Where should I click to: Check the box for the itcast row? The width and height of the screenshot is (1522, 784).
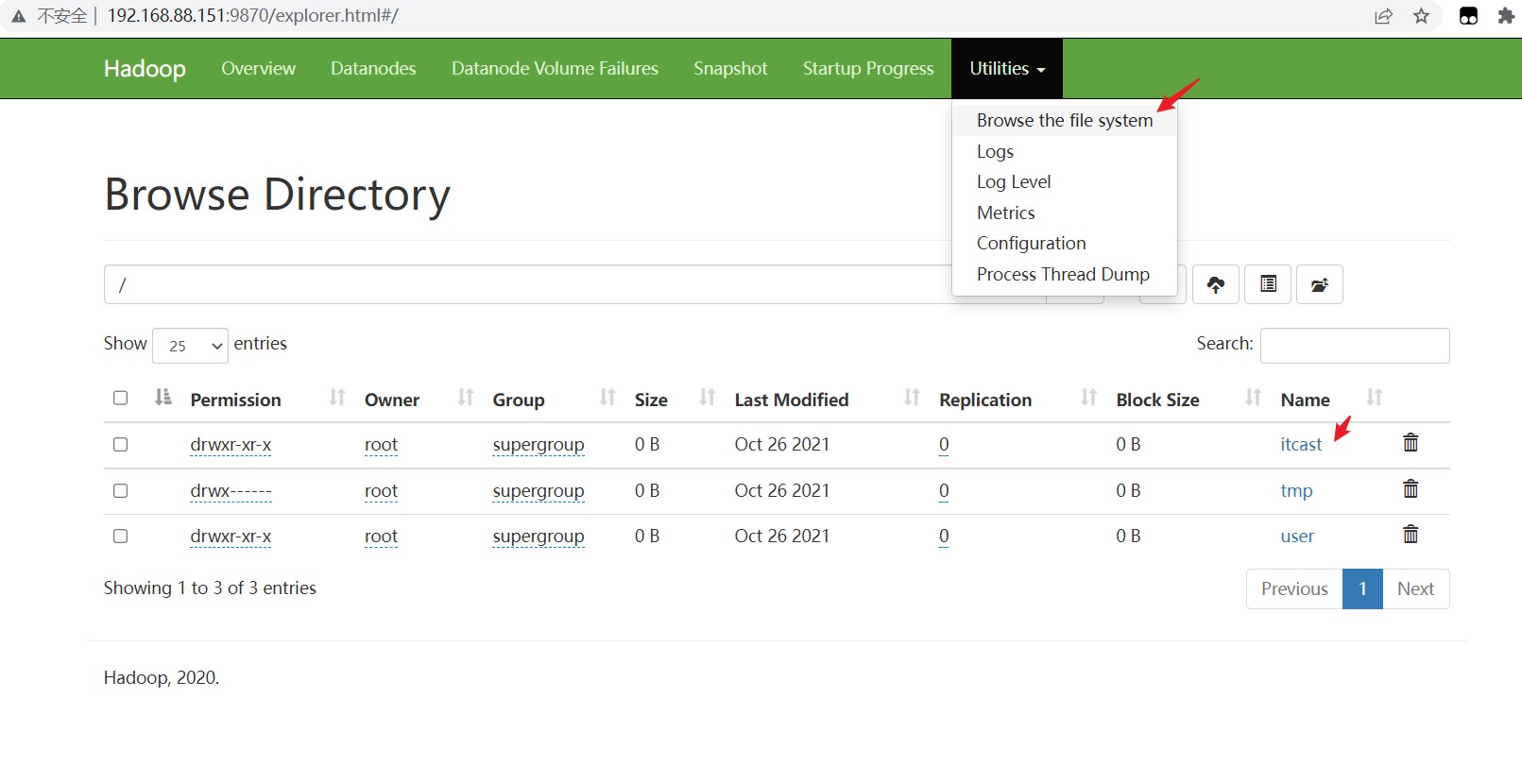coord(120,444)
